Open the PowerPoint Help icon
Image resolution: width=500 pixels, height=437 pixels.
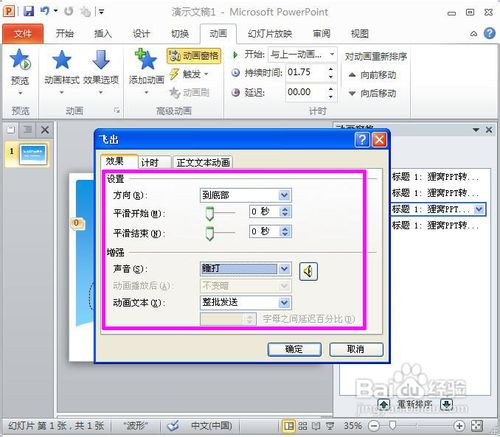(489, 33)
